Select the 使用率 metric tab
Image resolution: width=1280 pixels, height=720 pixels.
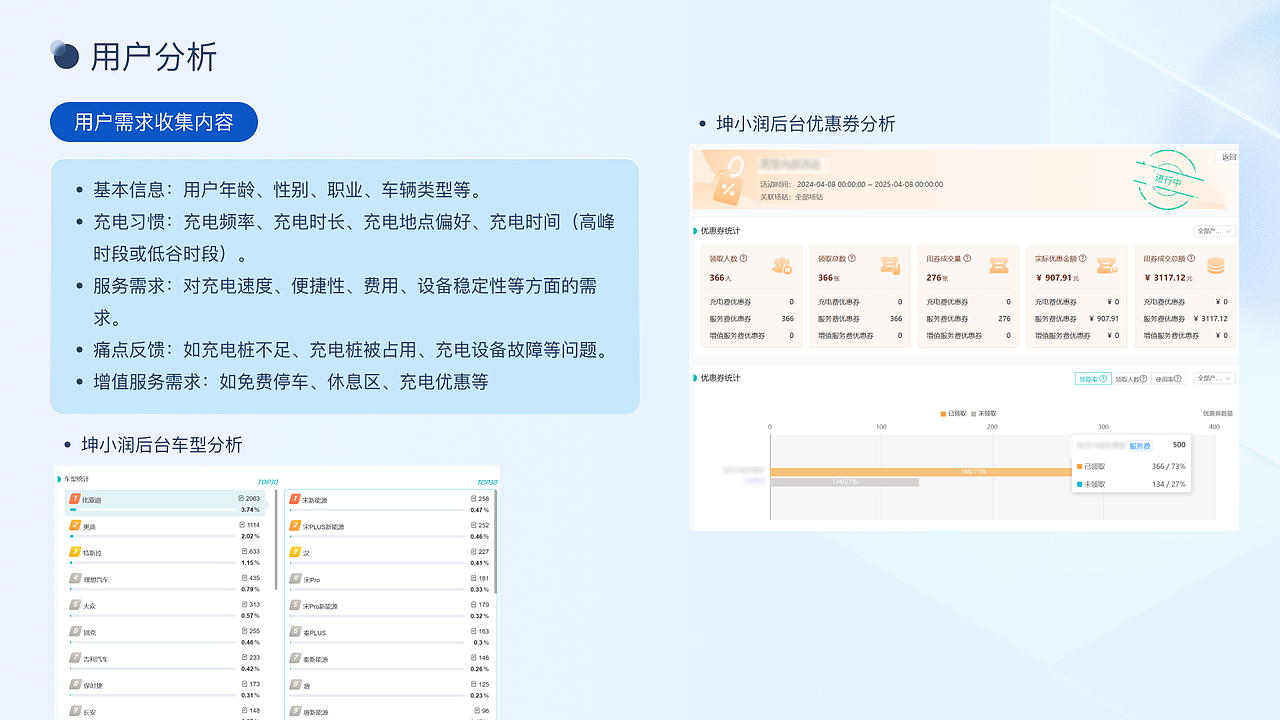pos(1169,379)
